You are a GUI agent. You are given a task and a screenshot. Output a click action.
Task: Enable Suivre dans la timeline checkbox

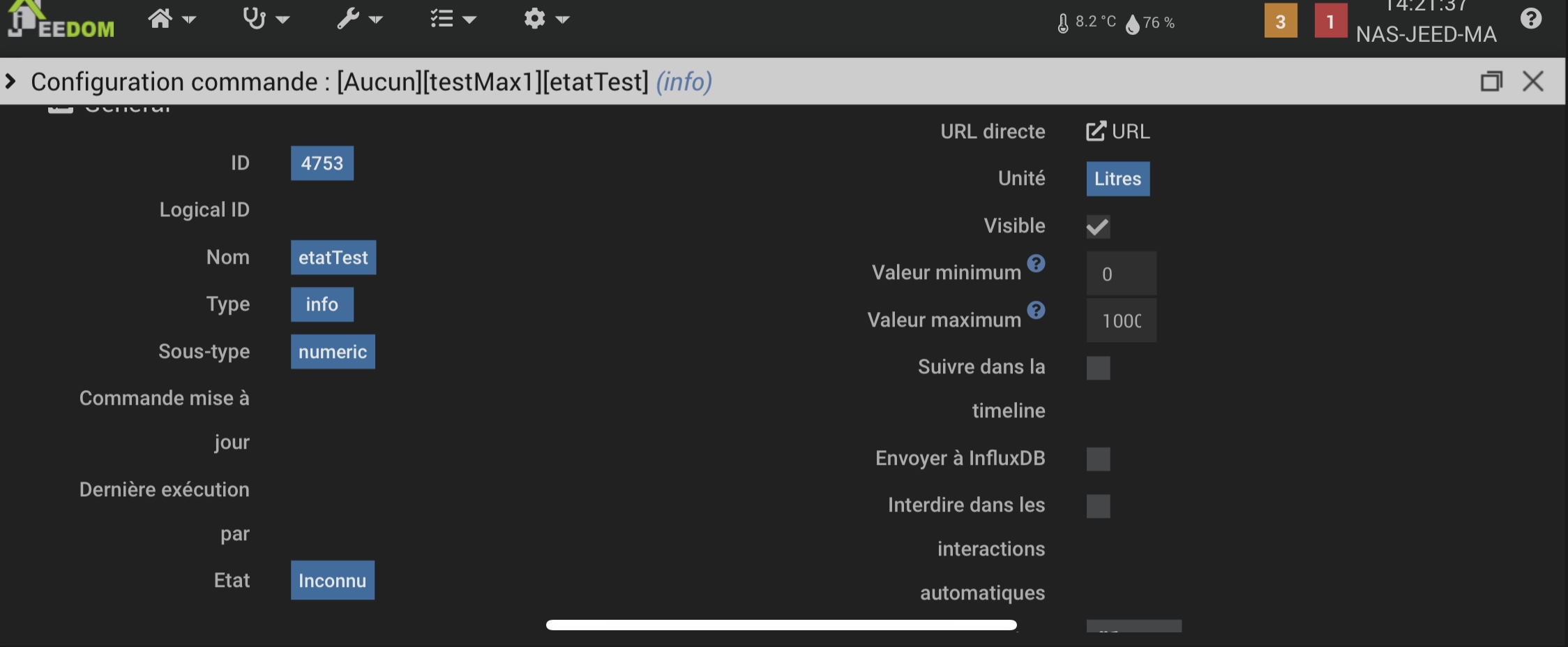pyautogui.click(x=1098, y=368)
